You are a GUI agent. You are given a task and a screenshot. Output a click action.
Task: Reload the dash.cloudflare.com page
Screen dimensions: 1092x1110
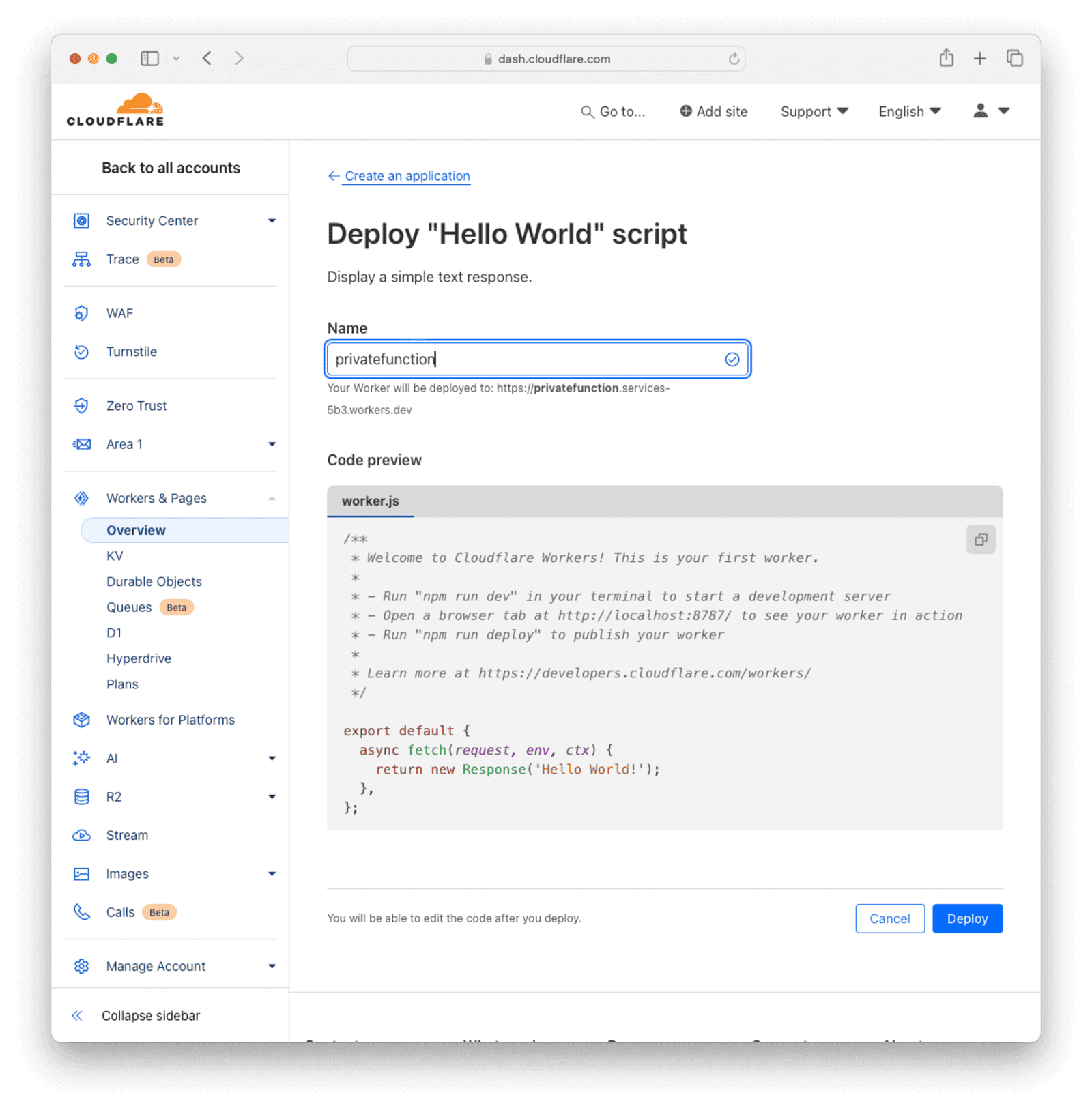coord(734,59)
